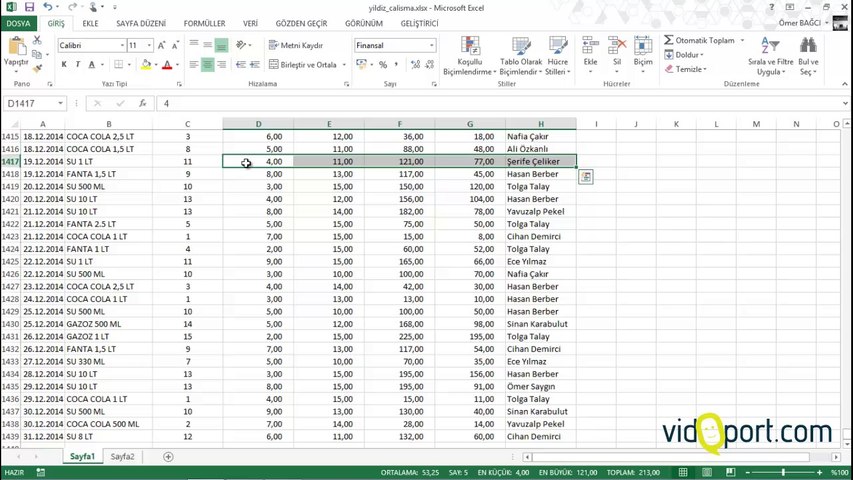
Task: Align cell text to the top
Action: (194, 45)
